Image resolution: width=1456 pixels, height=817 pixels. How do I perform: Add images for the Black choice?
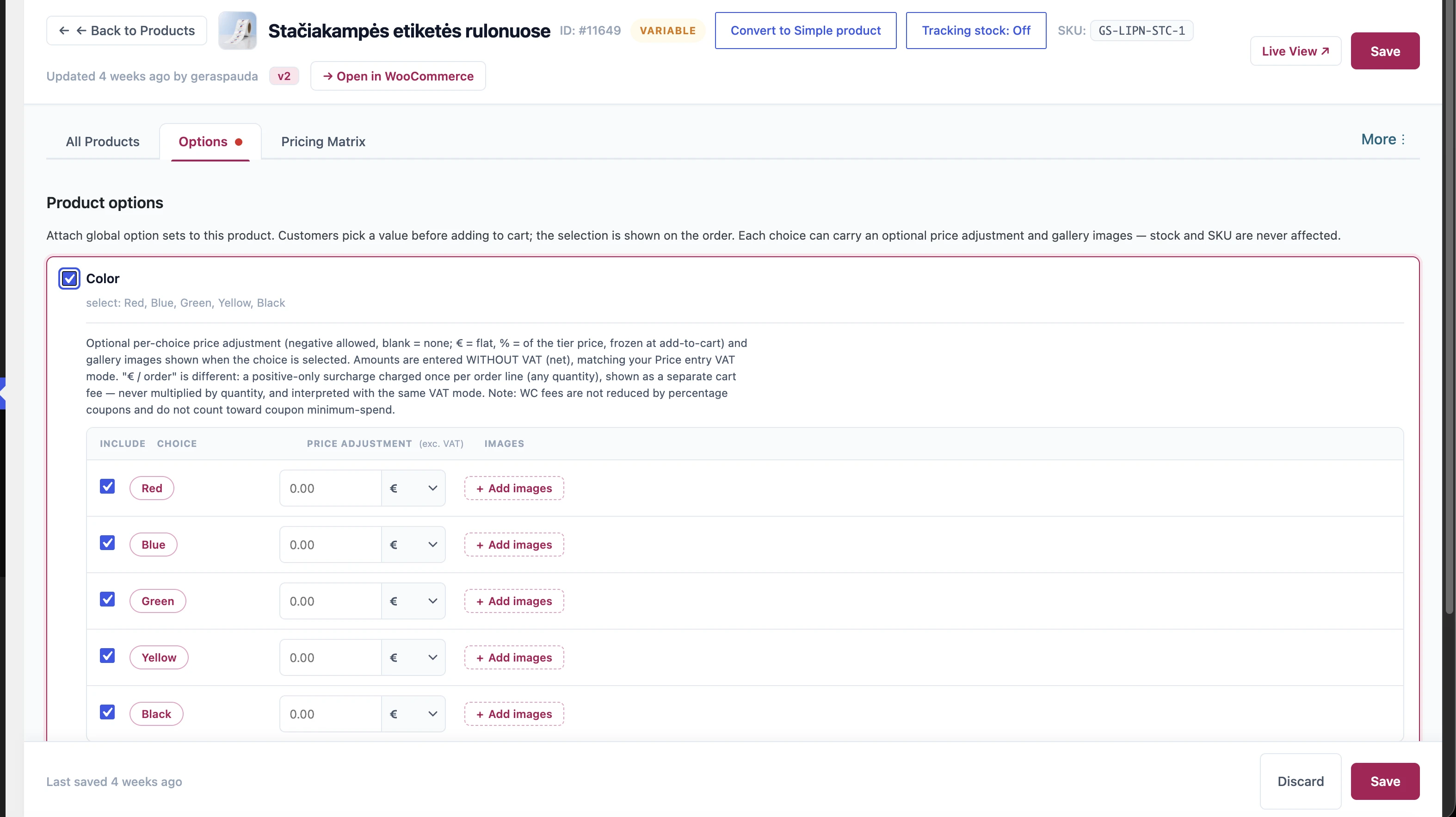[514, 714]
